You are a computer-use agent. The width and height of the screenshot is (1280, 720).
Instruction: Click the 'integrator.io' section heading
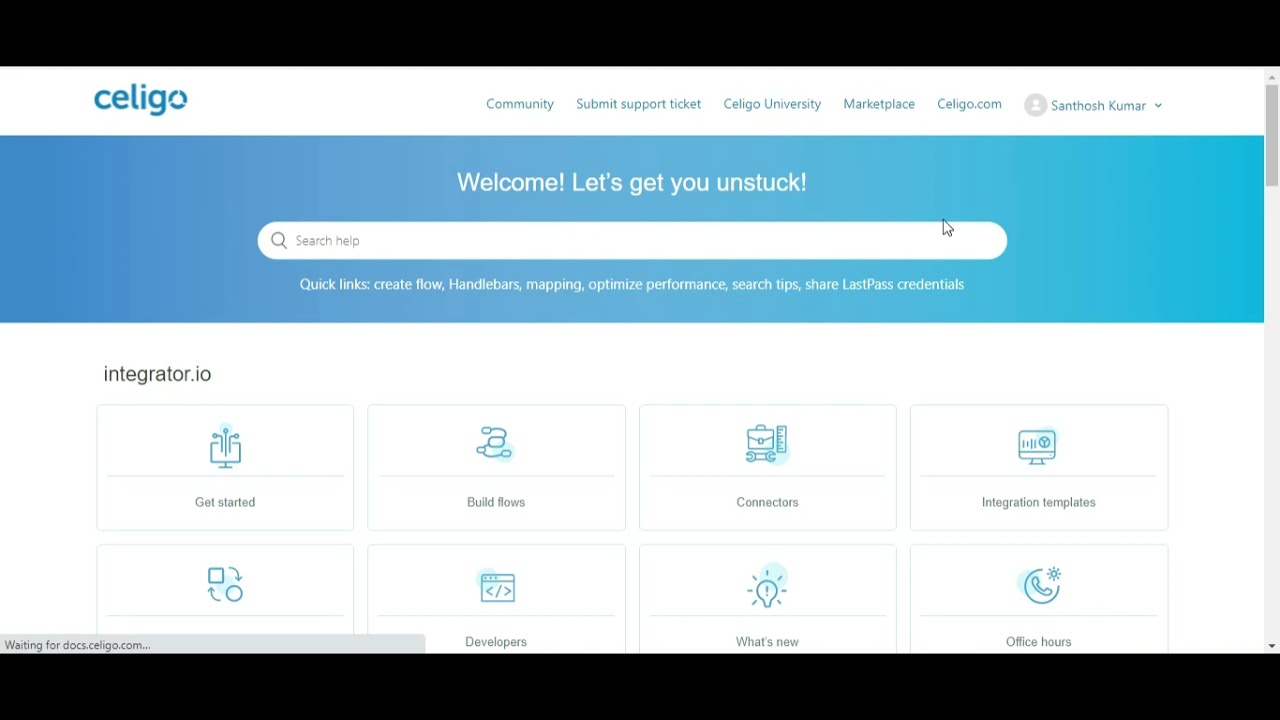[x=157, y=374]
